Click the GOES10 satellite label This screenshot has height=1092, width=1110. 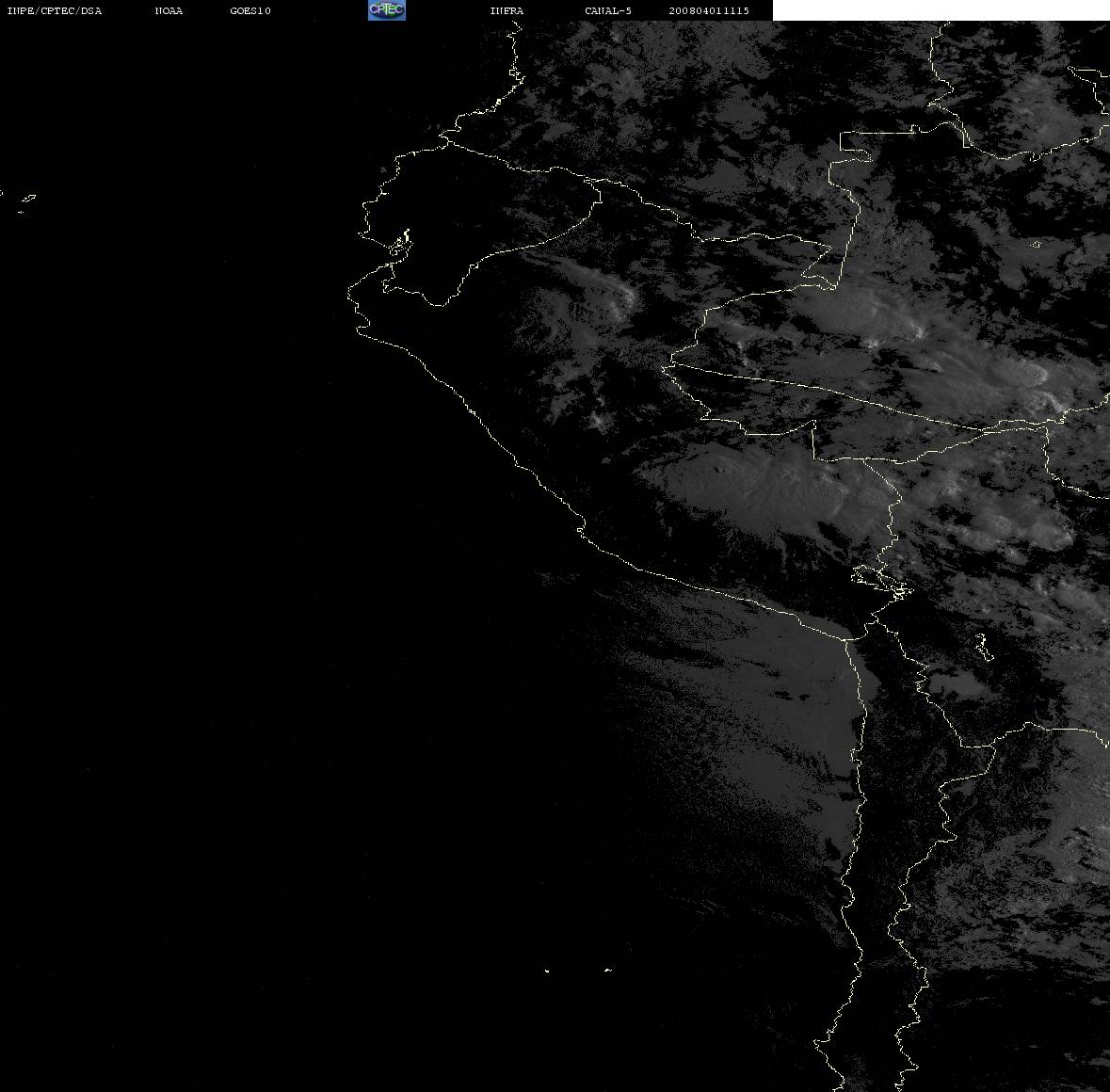click(x=250, y=10)
